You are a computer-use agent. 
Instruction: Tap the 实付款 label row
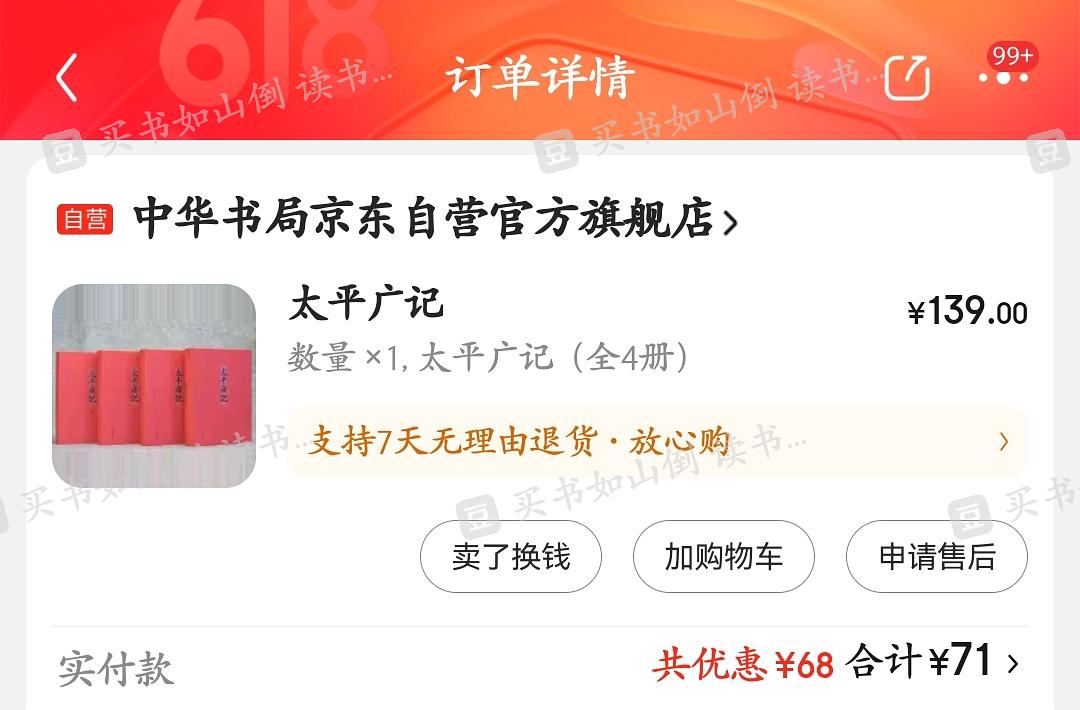pos(539,665)
